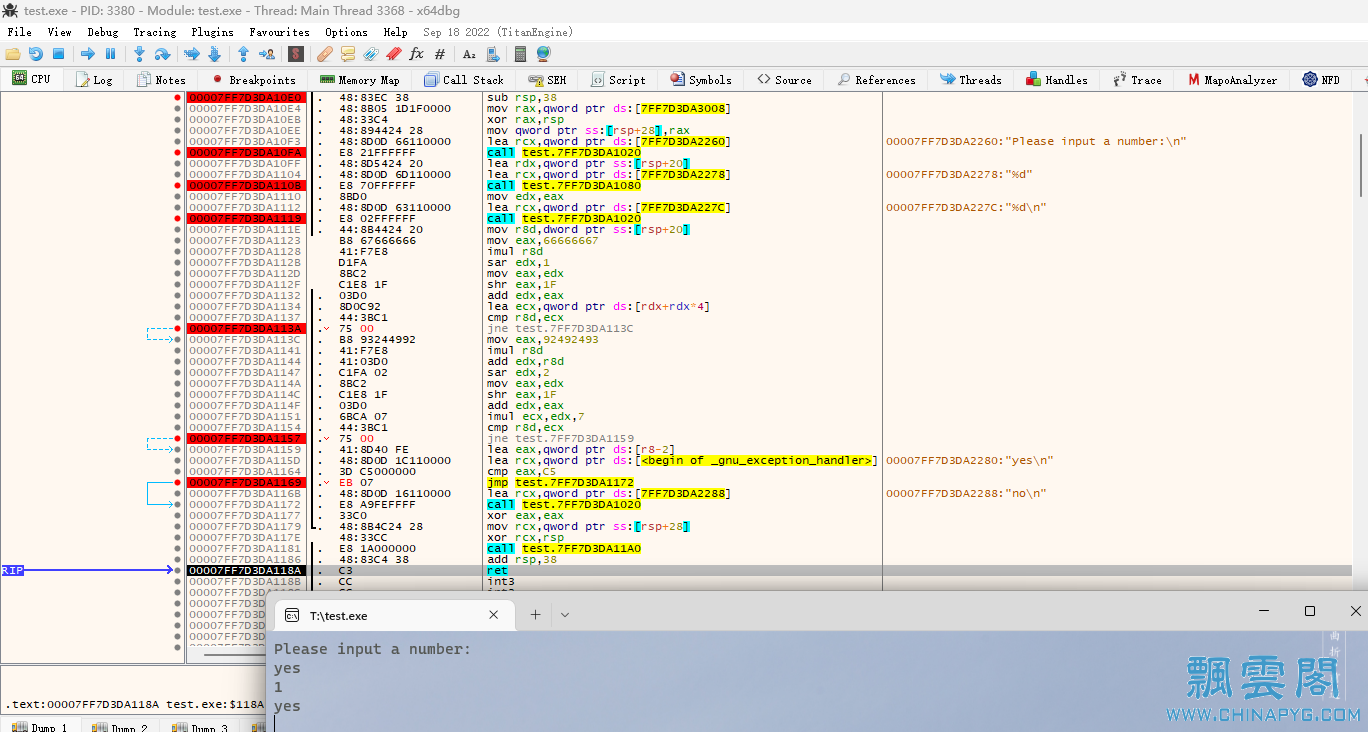Image resolution: width=1368 pixels, height=732 pixels.
Task: Open the Plugins menu
Action: click(x=212, y=32)
